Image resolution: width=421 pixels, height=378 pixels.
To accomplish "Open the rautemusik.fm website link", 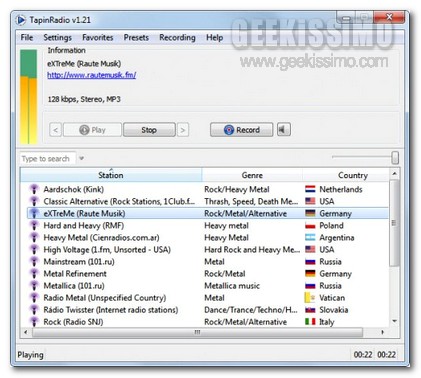I will tap(92, 75).
